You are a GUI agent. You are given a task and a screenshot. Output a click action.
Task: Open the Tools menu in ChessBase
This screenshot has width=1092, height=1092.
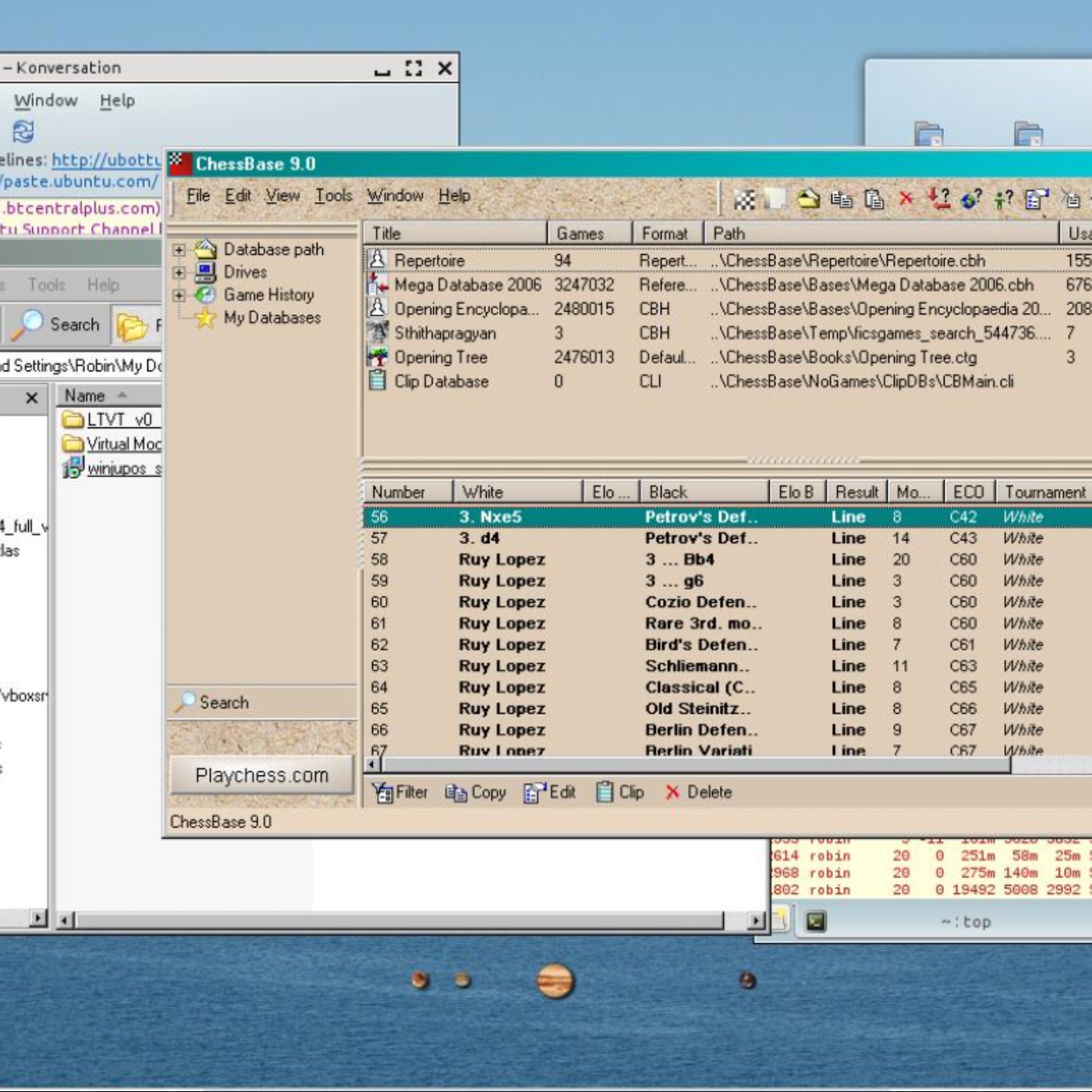click(x=334, y=196)
